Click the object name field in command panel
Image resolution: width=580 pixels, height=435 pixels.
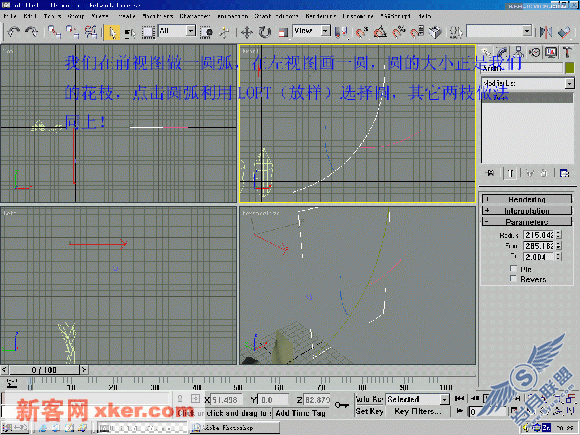(x=522, y=68)
